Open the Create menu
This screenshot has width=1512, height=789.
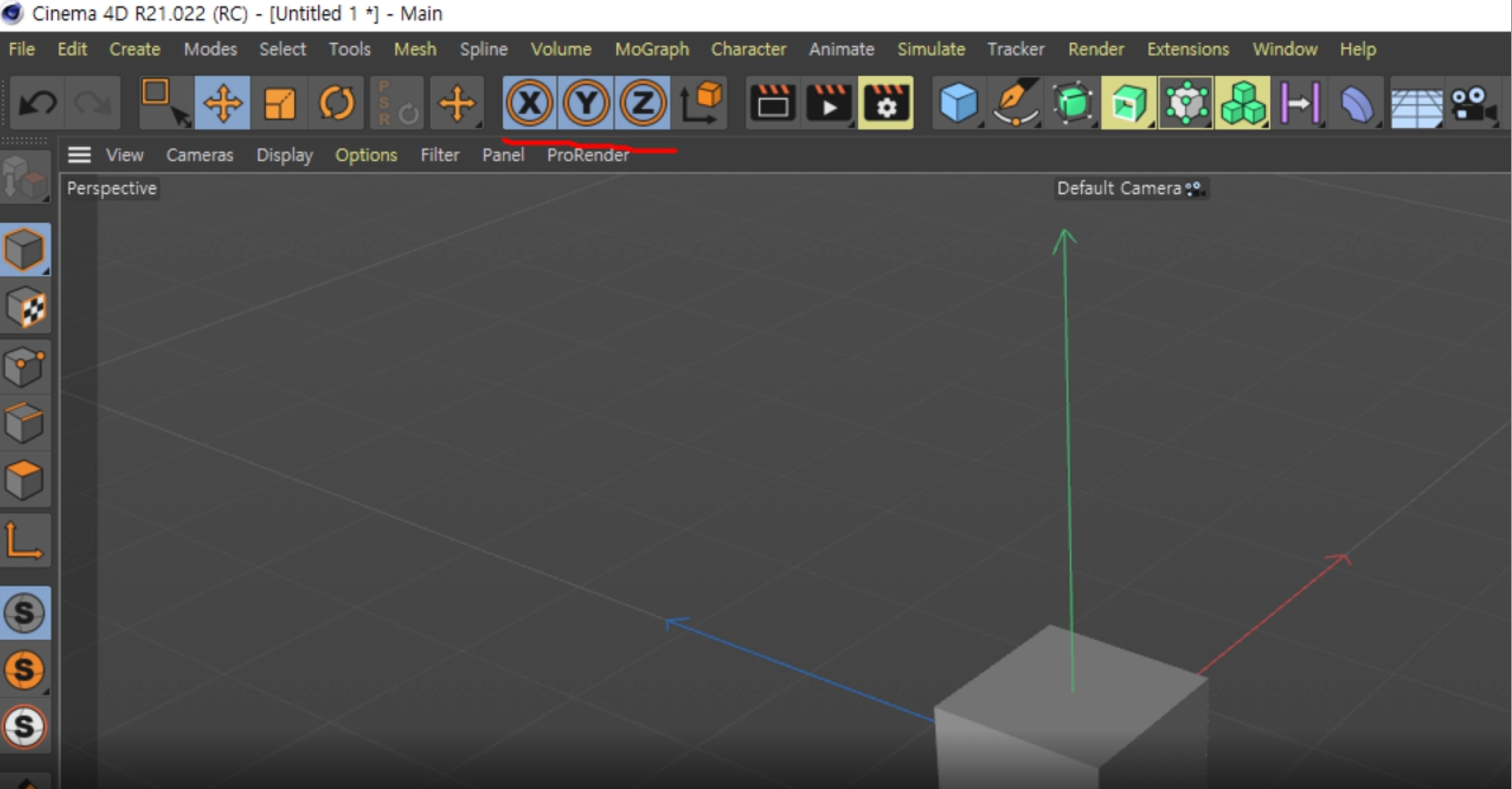pos(134,49)
